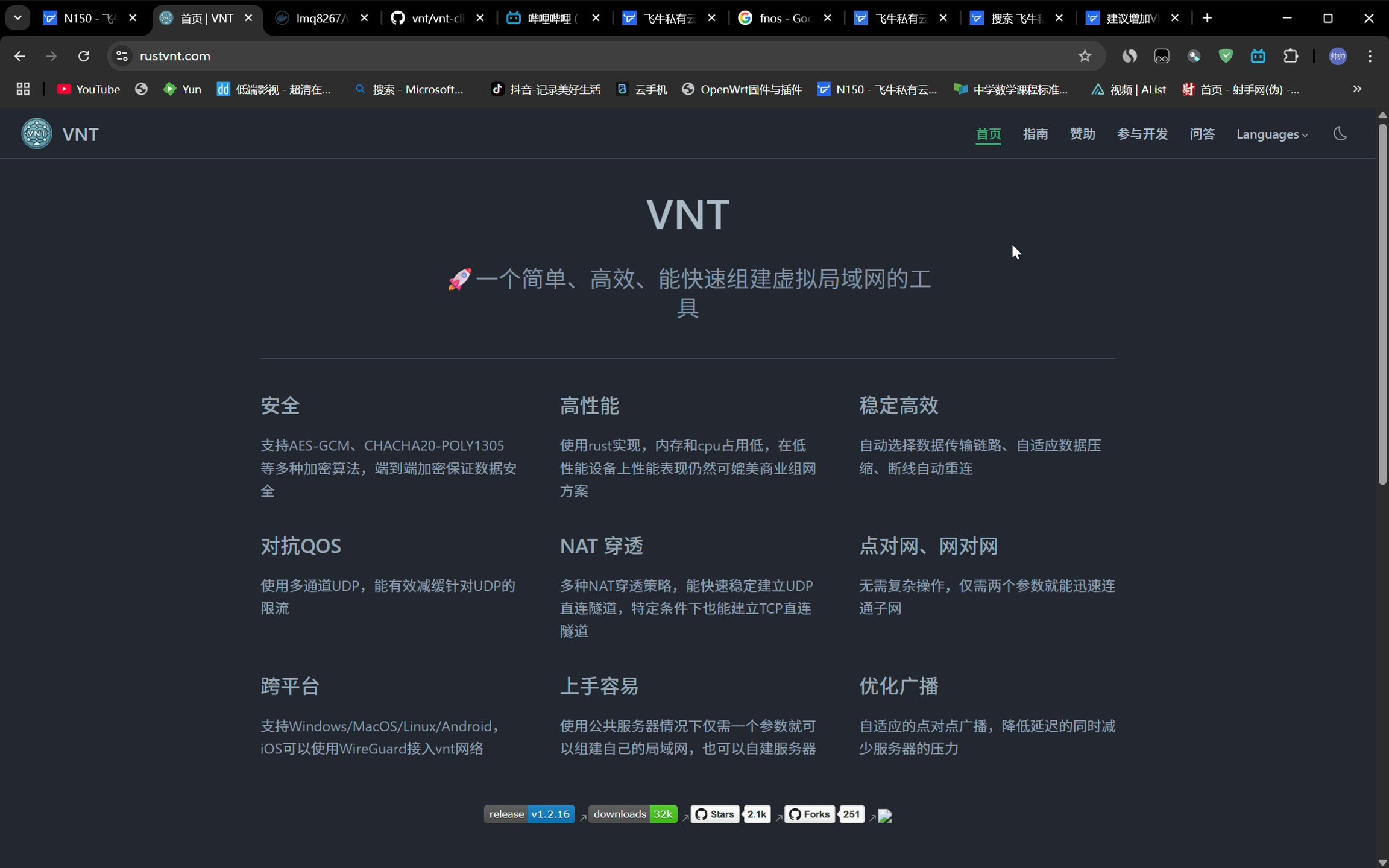1389x868 pixels.
Task: Open the globe icon bookmark after YouTube
Action: pos(142,89)
